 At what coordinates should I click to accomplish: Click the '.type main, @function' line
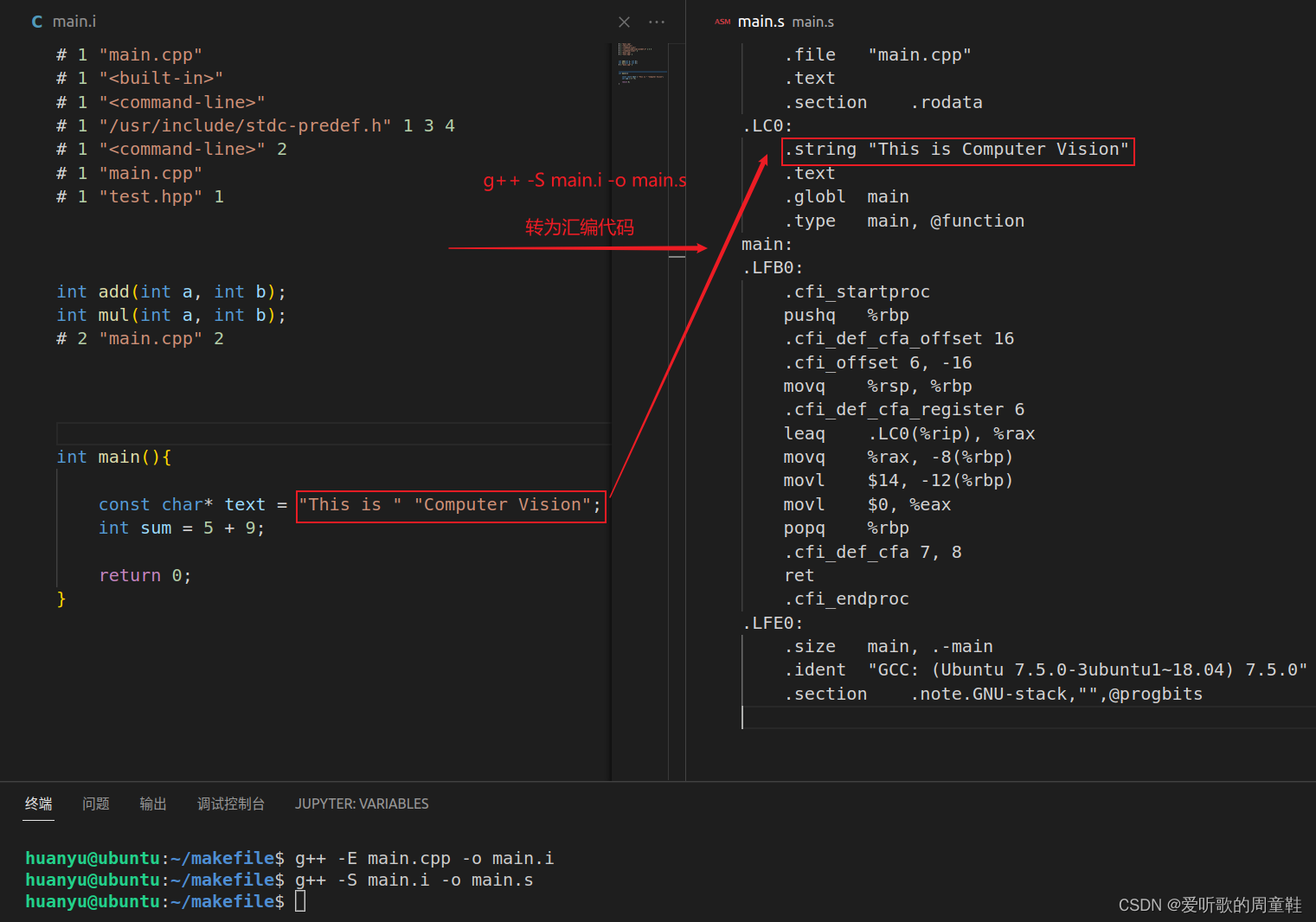pos(904,221)
